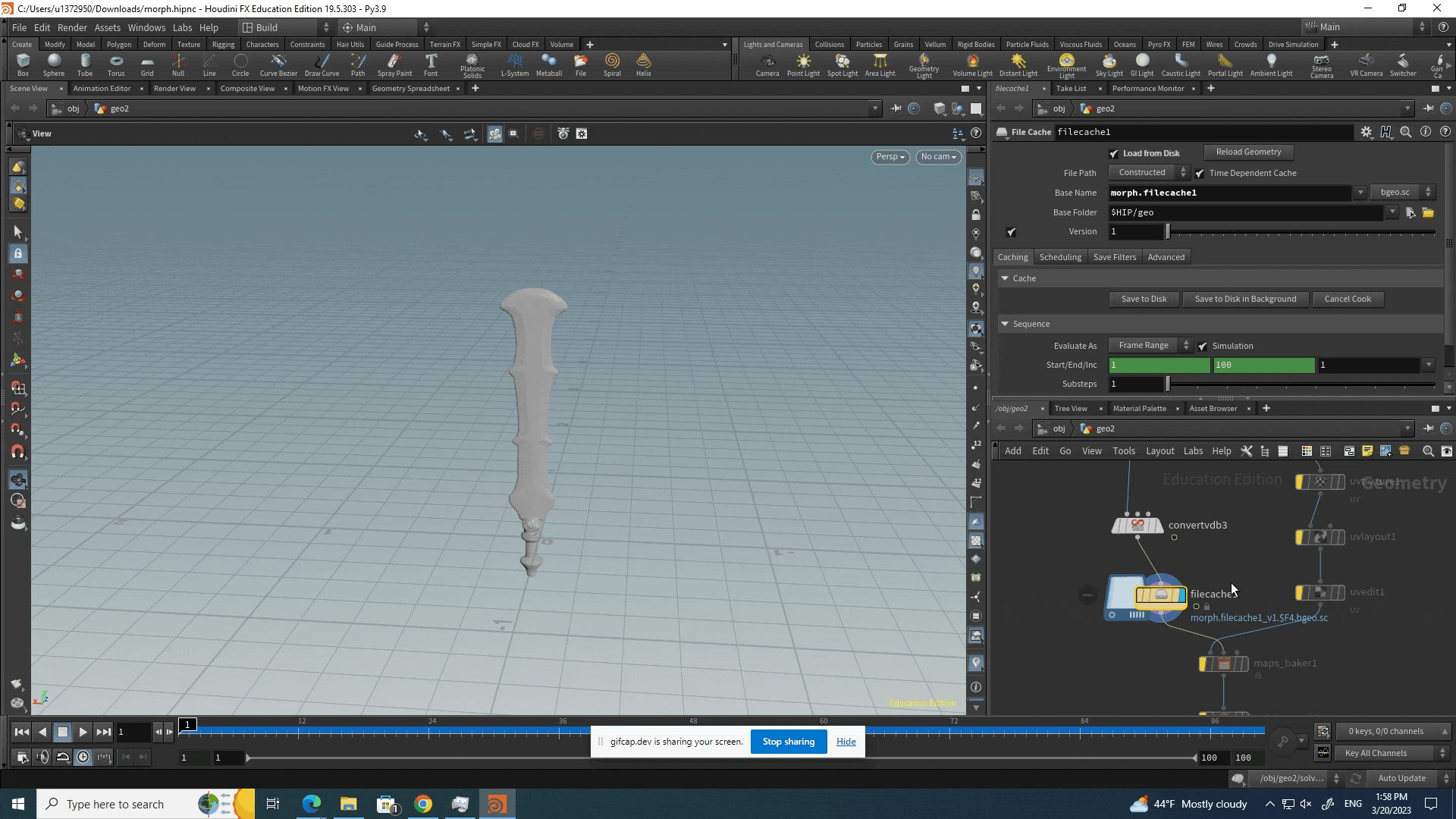Create a Distant Light
Screen dimensions: 1456x819
(1018, 64)
